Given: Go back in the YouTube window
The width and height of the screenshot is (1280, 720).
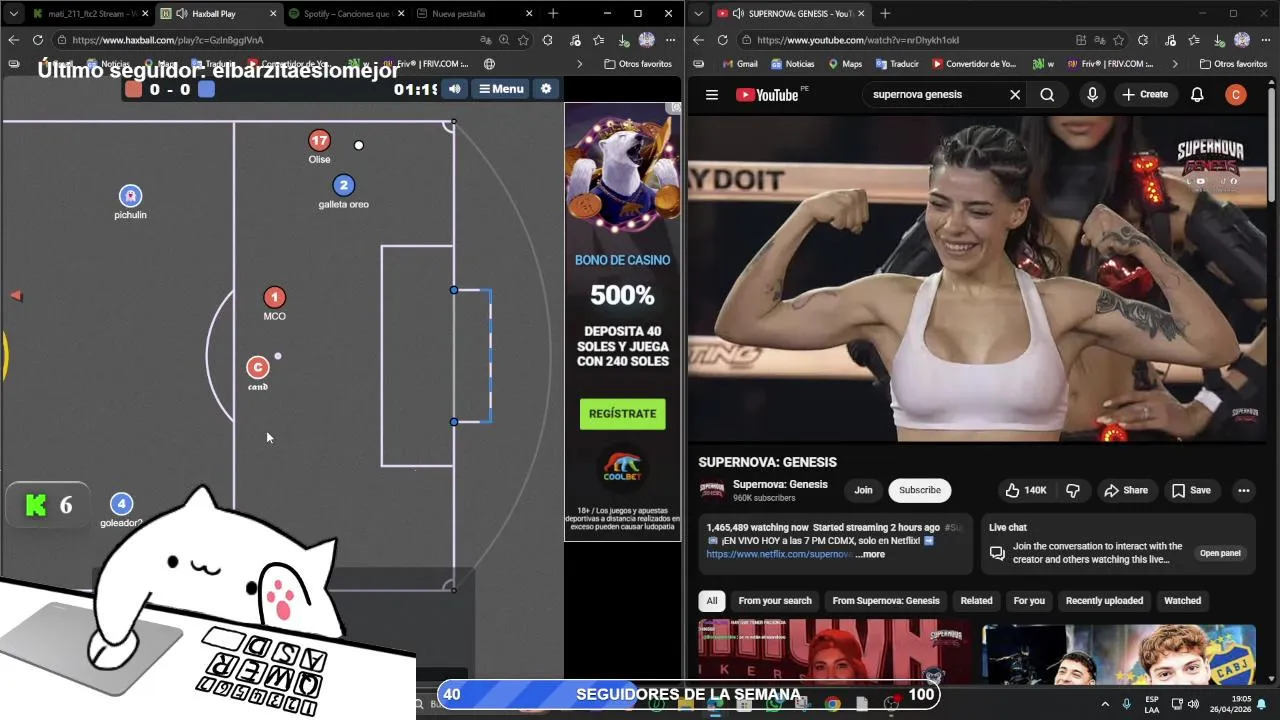Looking at the screenshot, I should (x=698, y=40).
